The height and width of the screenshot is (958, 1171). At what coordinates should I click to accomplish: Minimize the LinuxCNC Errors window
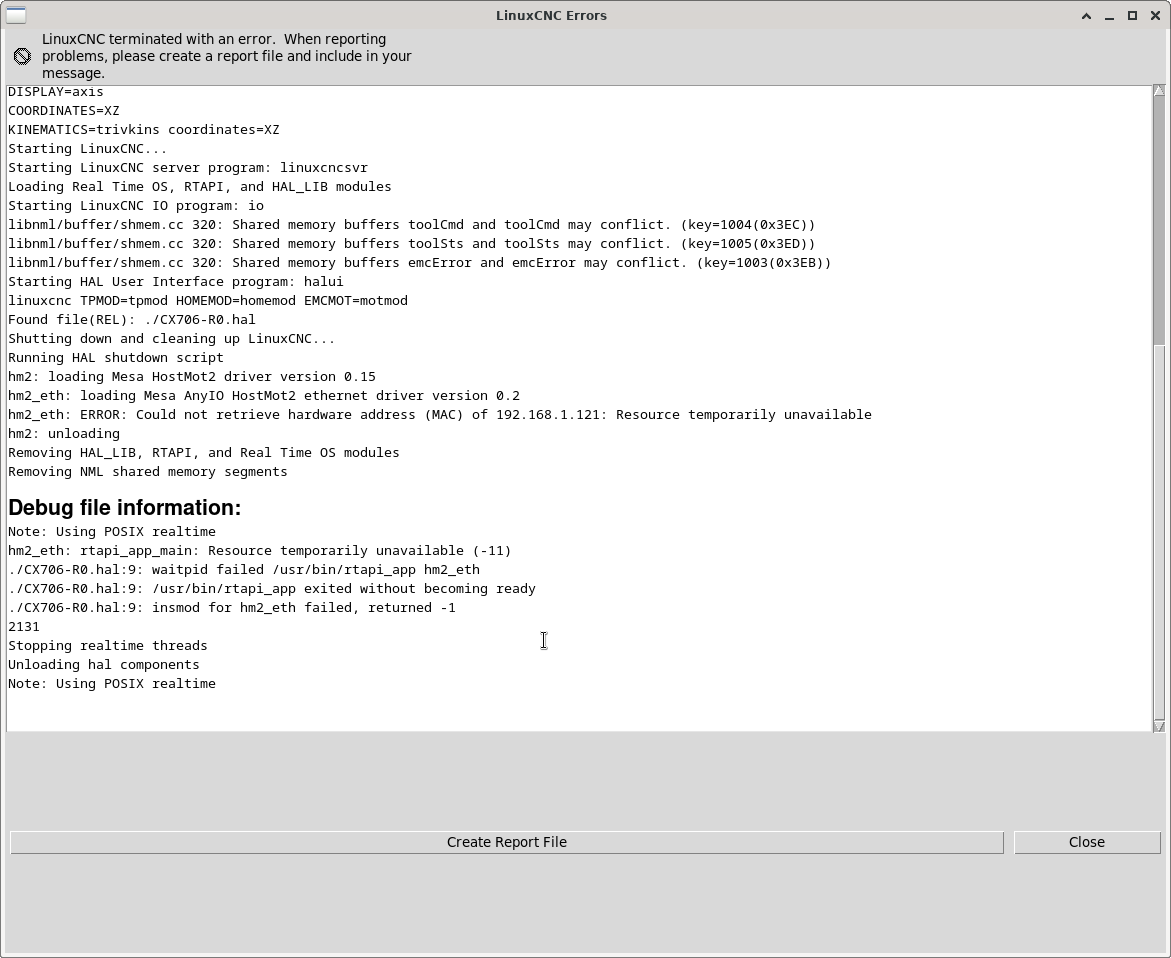pyautogui.click(x=1110, y=16)
